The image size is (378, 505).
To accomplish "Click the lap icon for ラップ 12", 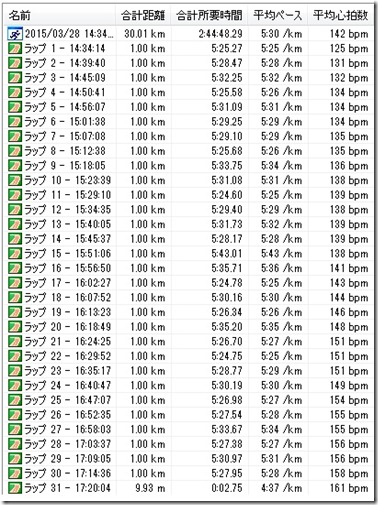I will tap(15, 210).
